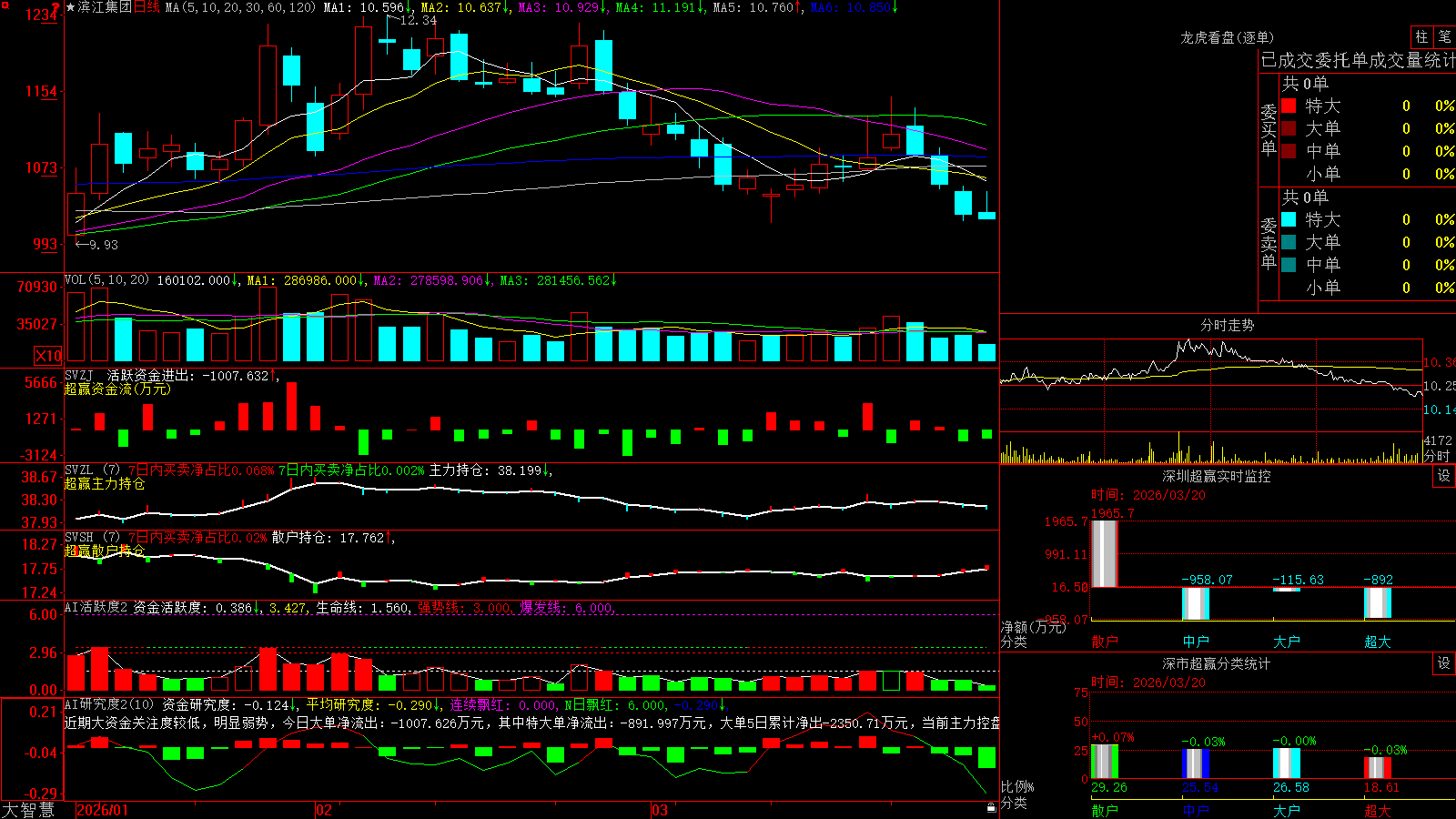
Task: Click the AI活跃度2 indicator label
Action: pos(96,607)
